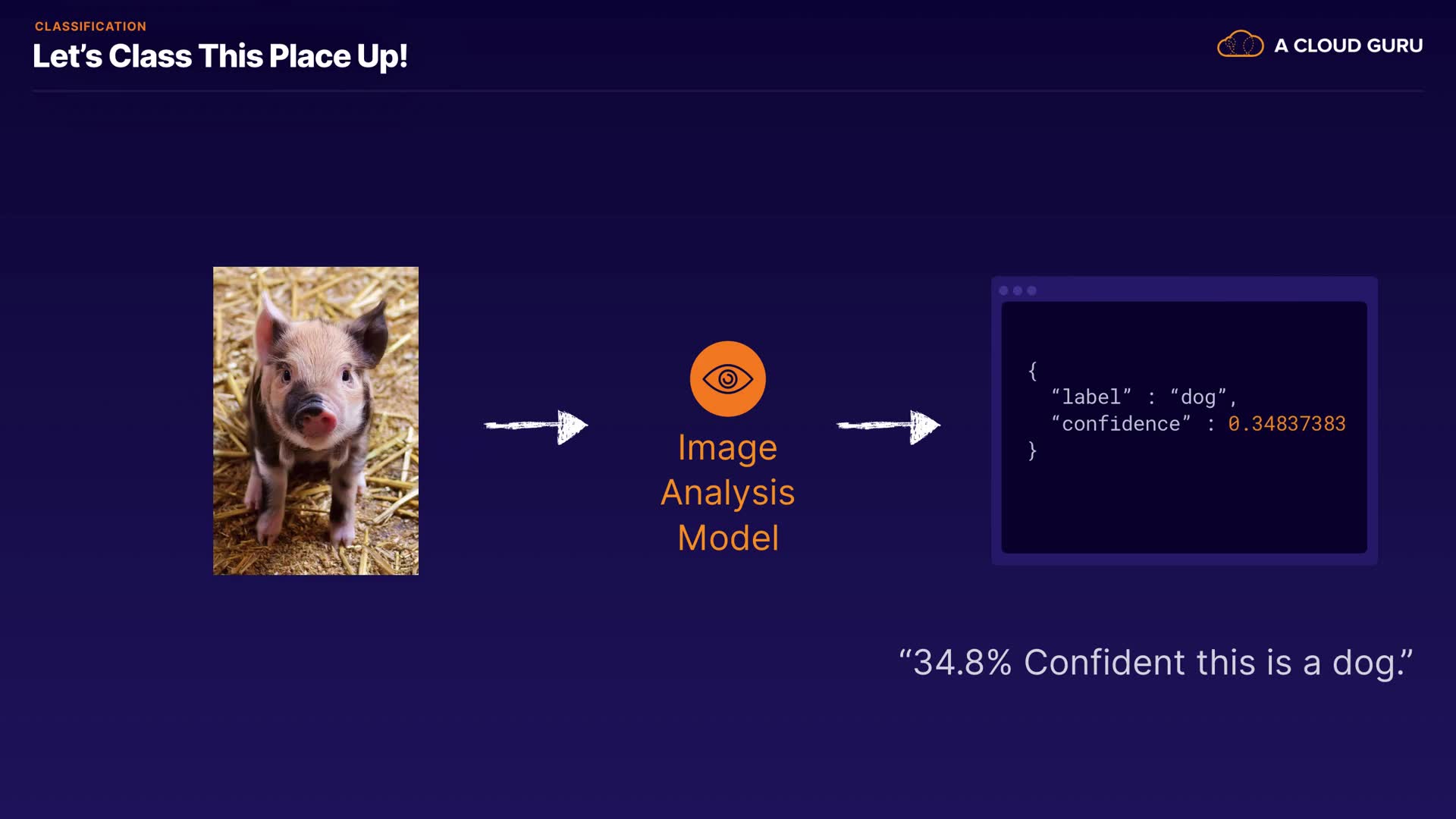
Task: Click the third dot in the code window header
Action: (x=1031, y=290)
